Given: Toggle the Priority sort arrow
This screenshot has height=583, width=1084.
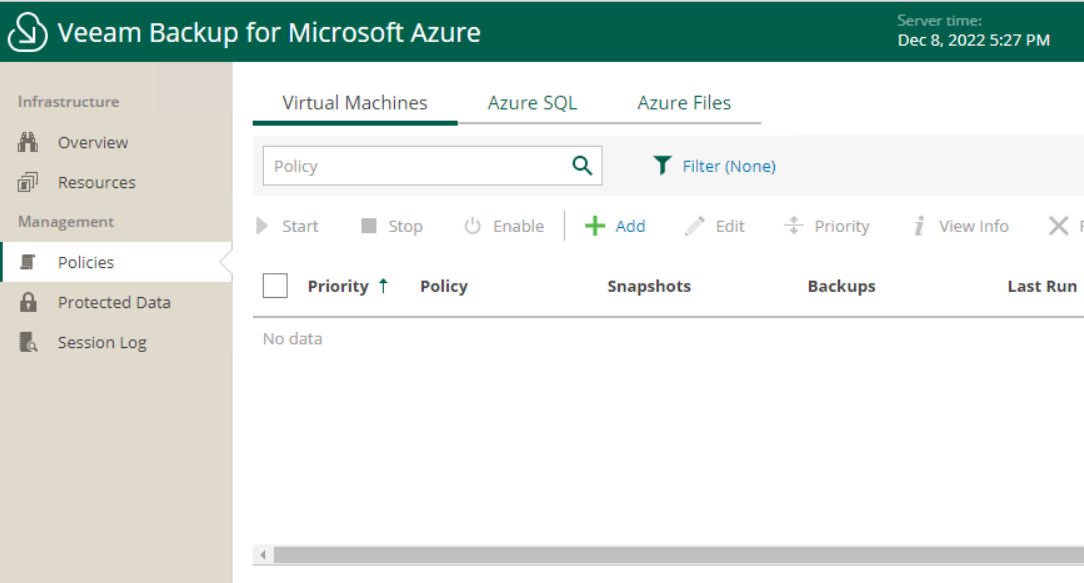Looking at the screenshot, I should pos(386,284).
